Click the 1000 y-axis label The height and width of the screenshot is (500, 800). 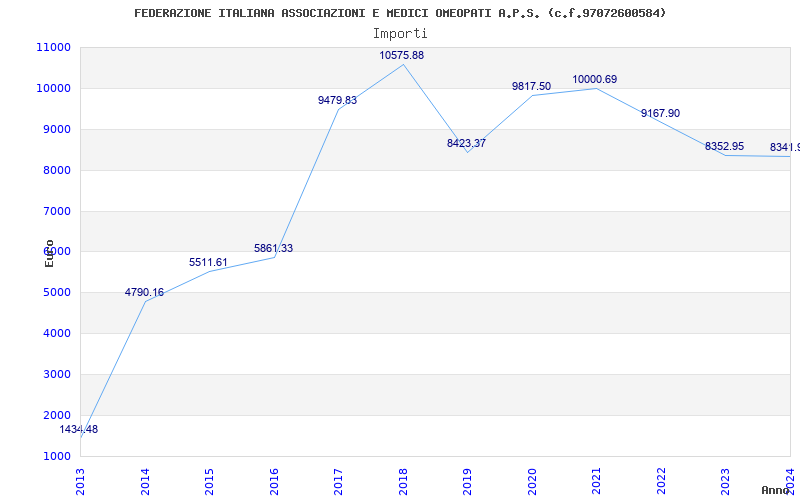(x=56, y=456)
